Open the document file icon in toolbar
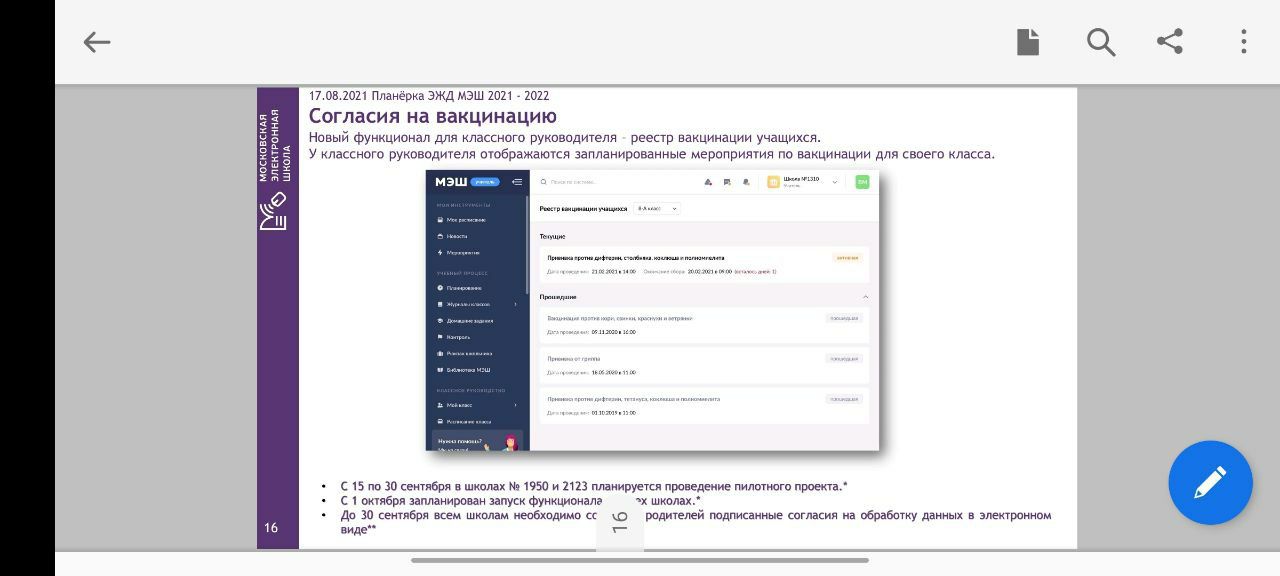The width and height of the screenshot is (1280, 576). 1028,42
